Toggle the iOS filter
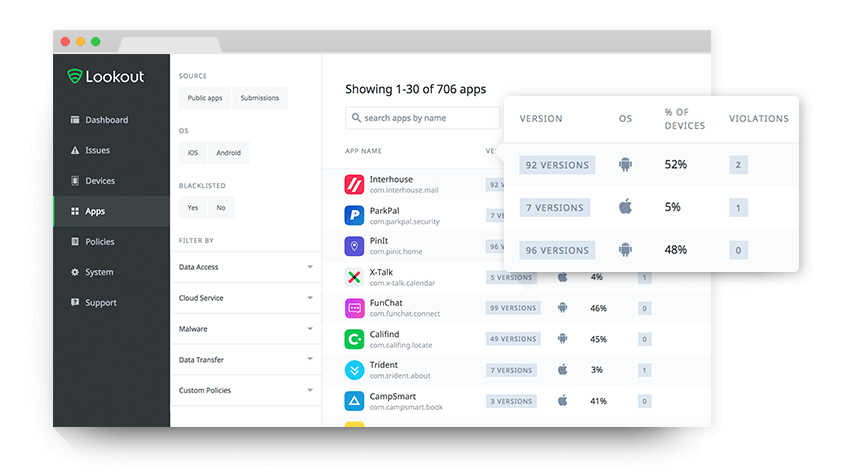Image resolution: width=844 pixels, height=474 pixels. pos(193,153)
